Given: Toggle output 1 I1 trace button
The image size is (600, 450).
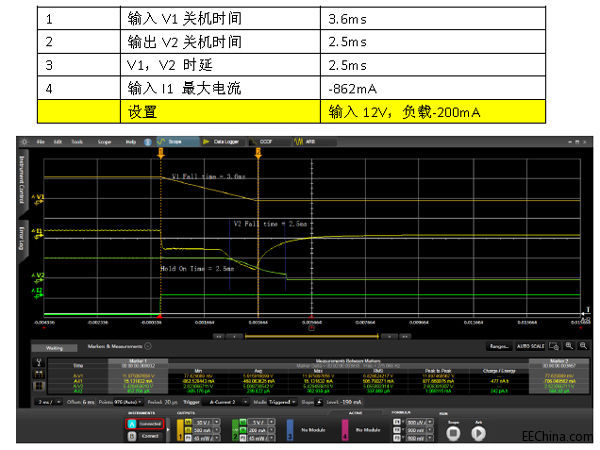Looking at the screenshot, I should point(188,430).
